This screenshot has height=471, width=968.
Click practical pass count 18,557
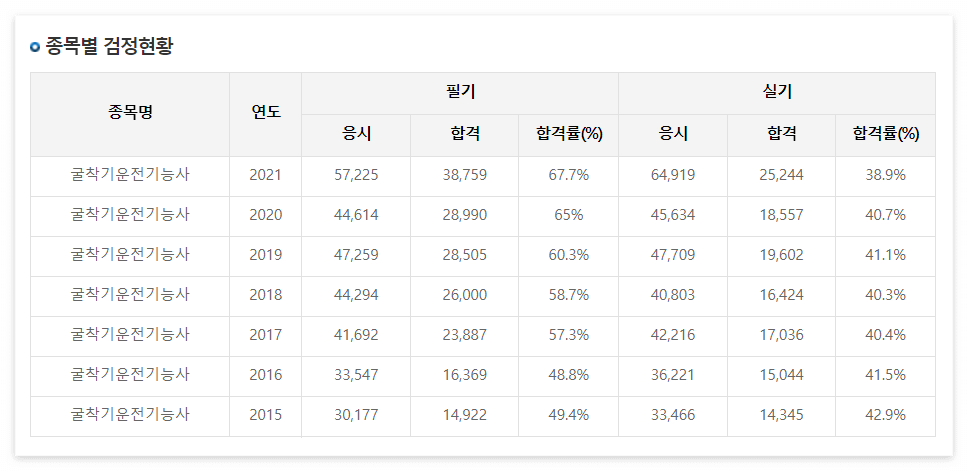point(782,215)
